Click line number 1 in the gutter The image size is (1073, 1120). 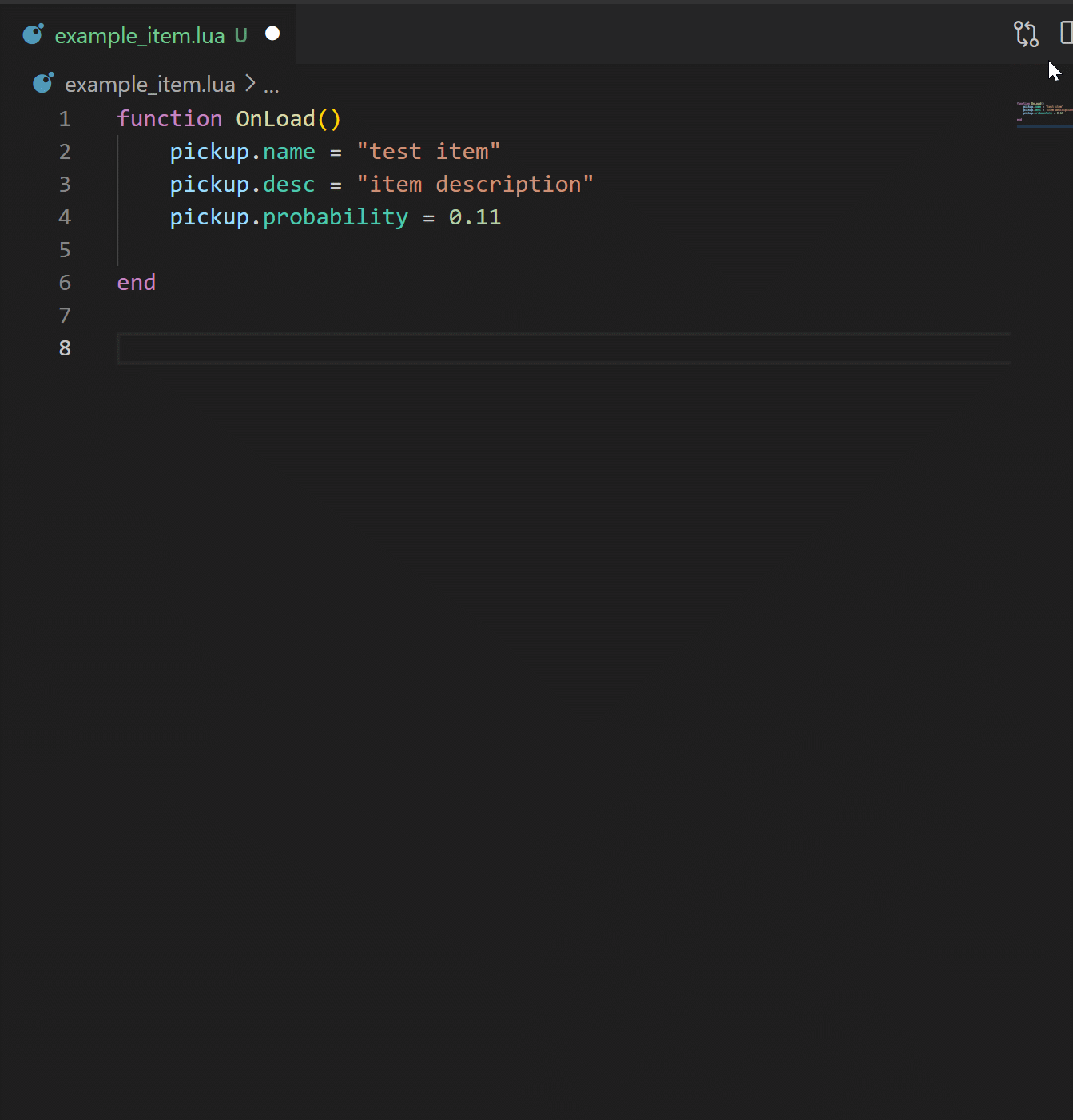coord(65,119)
